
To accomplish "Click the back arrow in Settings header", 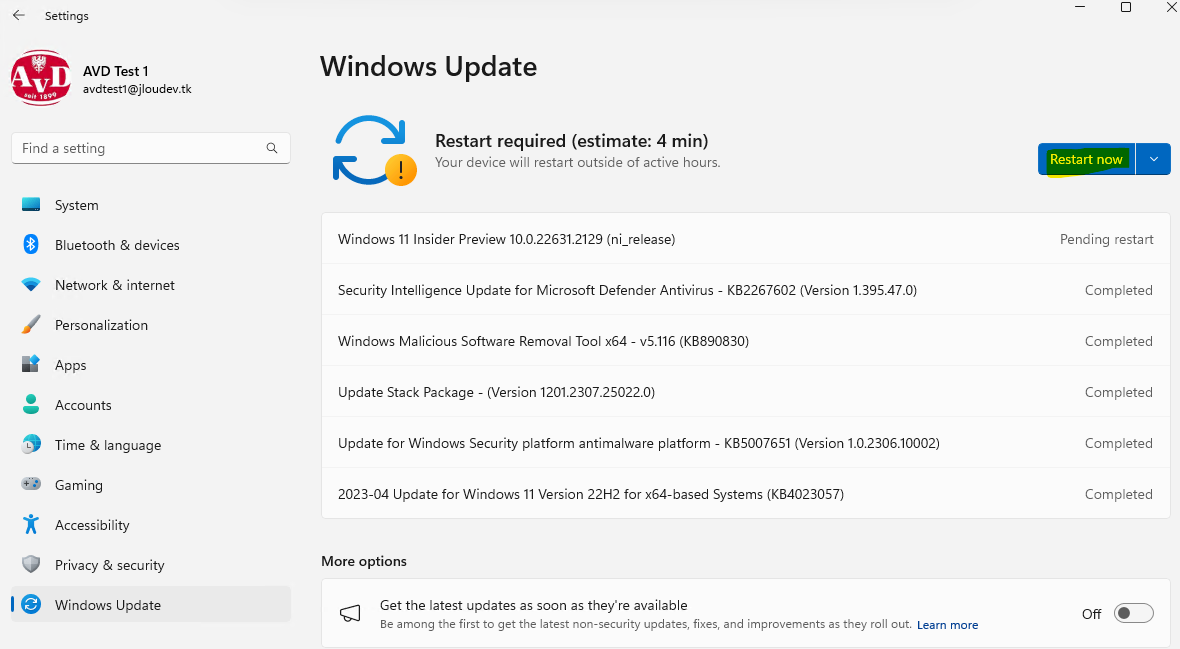I will [19, 15].
